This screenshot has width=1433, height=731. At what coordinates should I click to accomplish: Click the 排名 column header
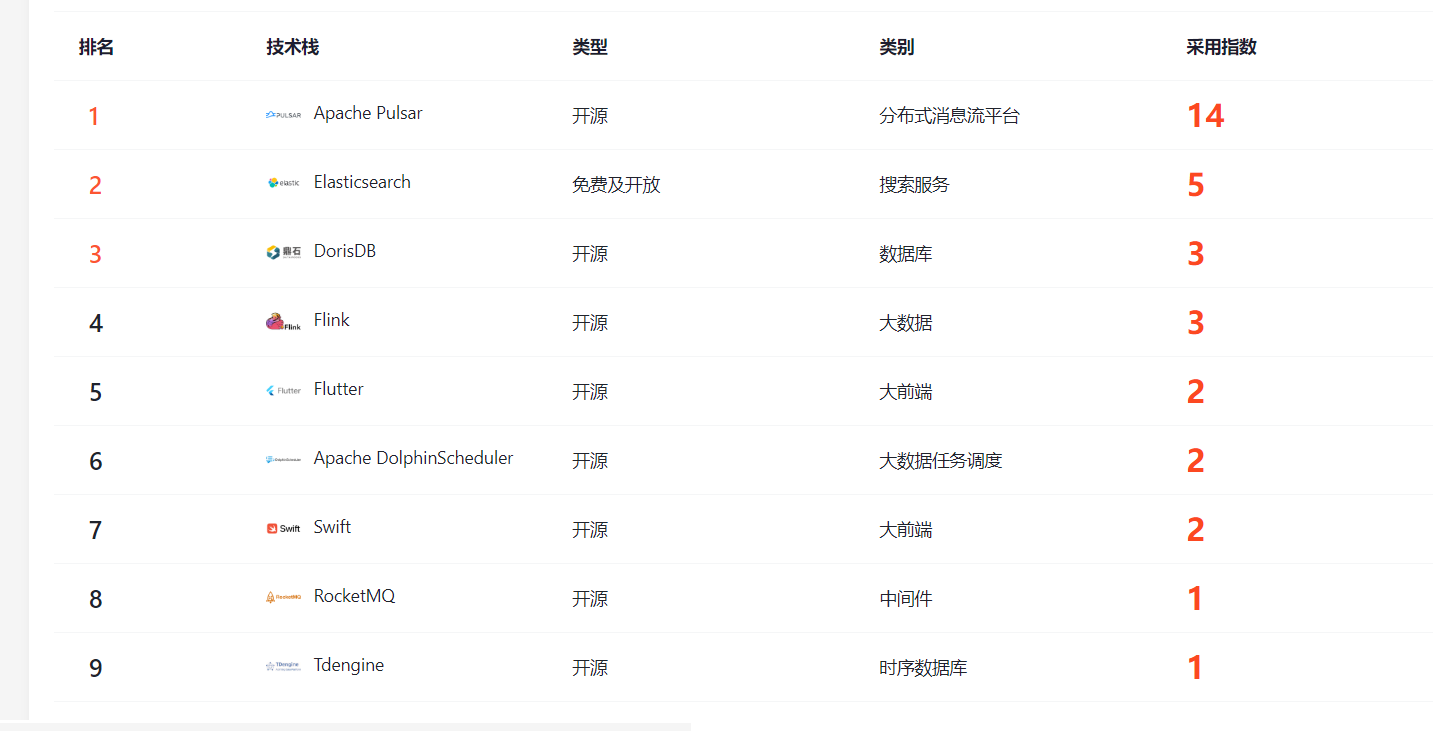click(96, 47)
